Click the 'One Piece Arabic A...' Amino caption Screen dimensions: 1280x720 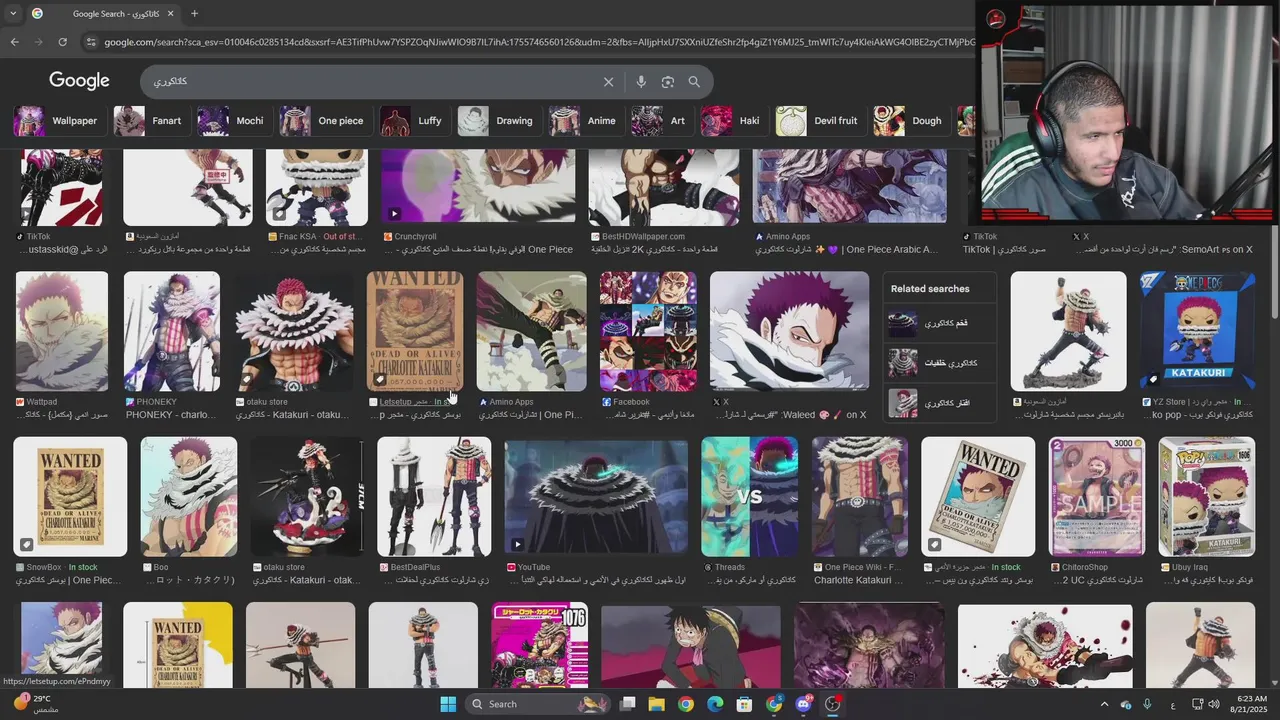coord(848,250)
